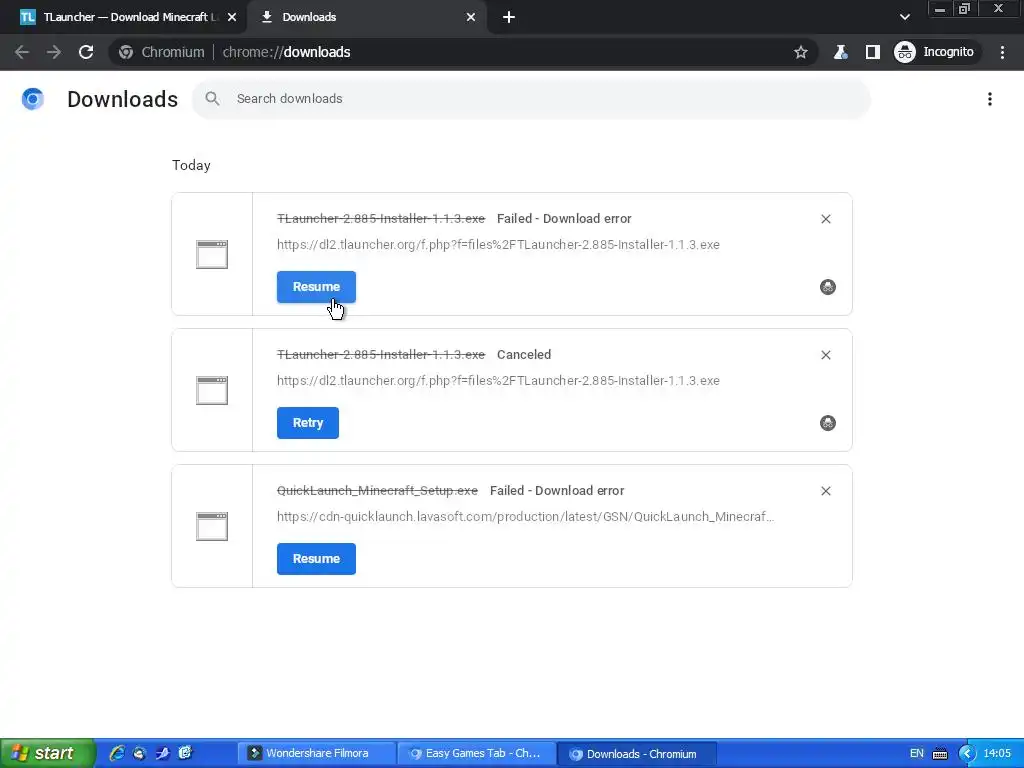Viewport: 1024px width, 768px height.
Task: Click the file icon of the QuickLaunch download
Action: [212, 526]
